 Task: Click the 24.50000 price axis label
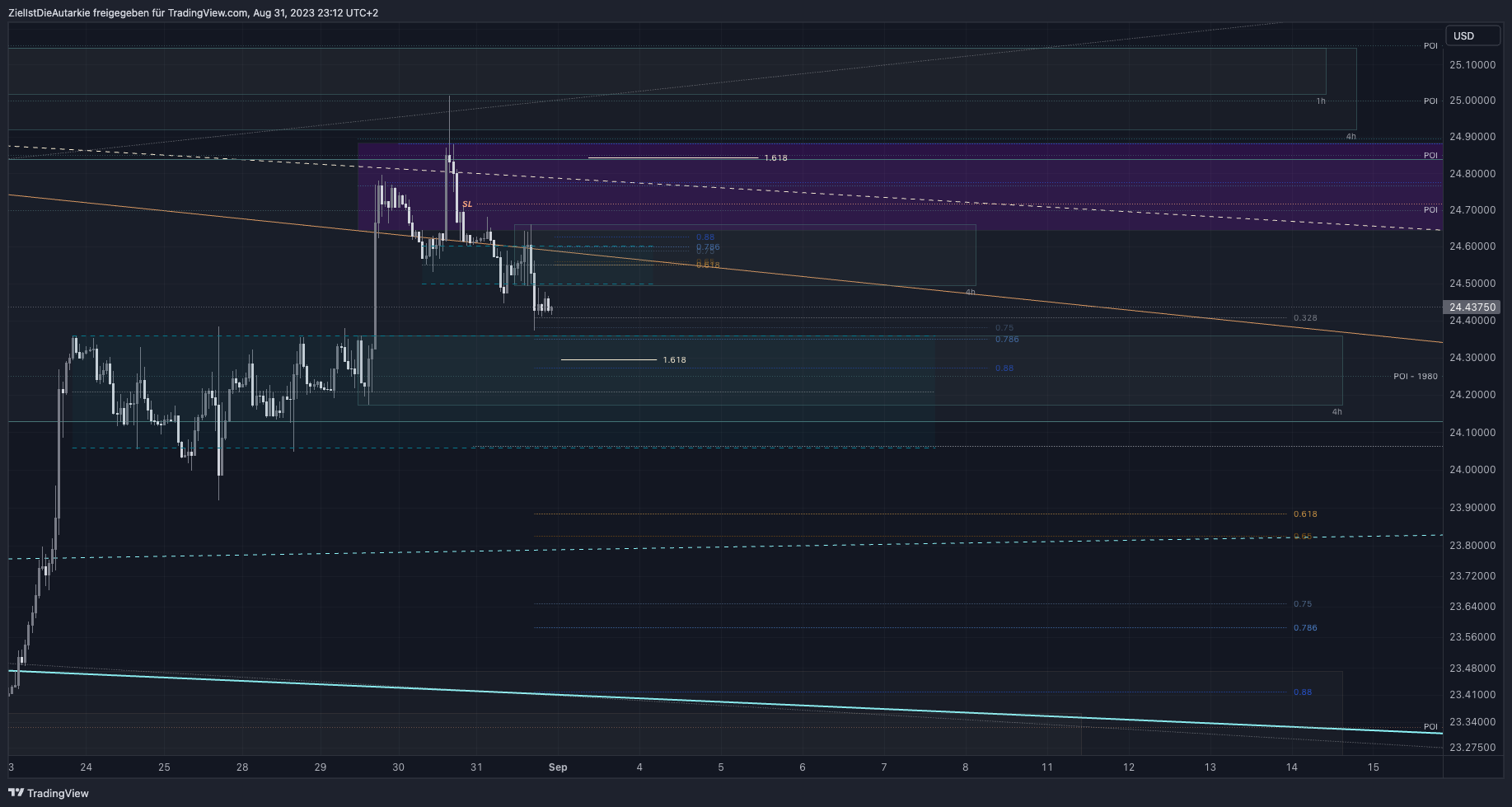tap(1472, 283)
